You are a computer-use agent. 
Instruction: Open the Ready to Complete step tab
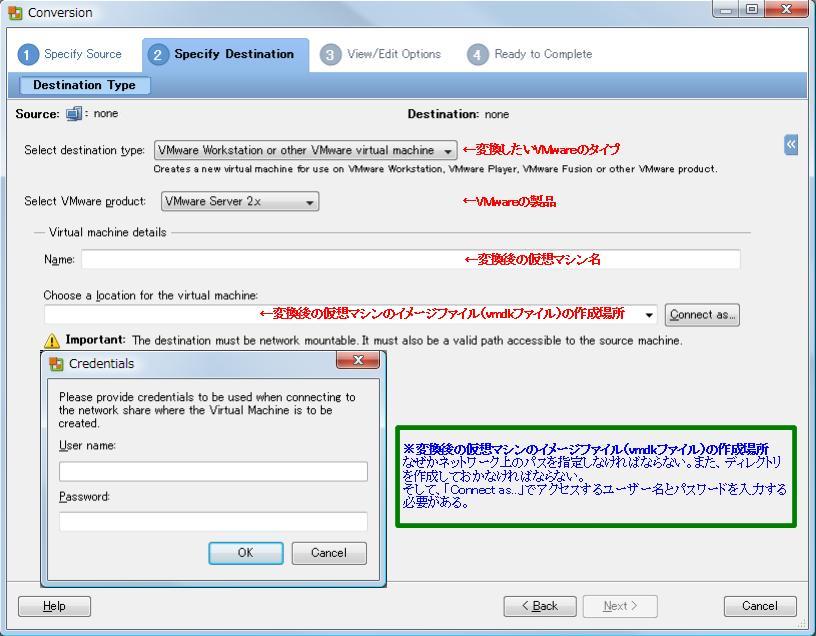[x=530, y=55]
